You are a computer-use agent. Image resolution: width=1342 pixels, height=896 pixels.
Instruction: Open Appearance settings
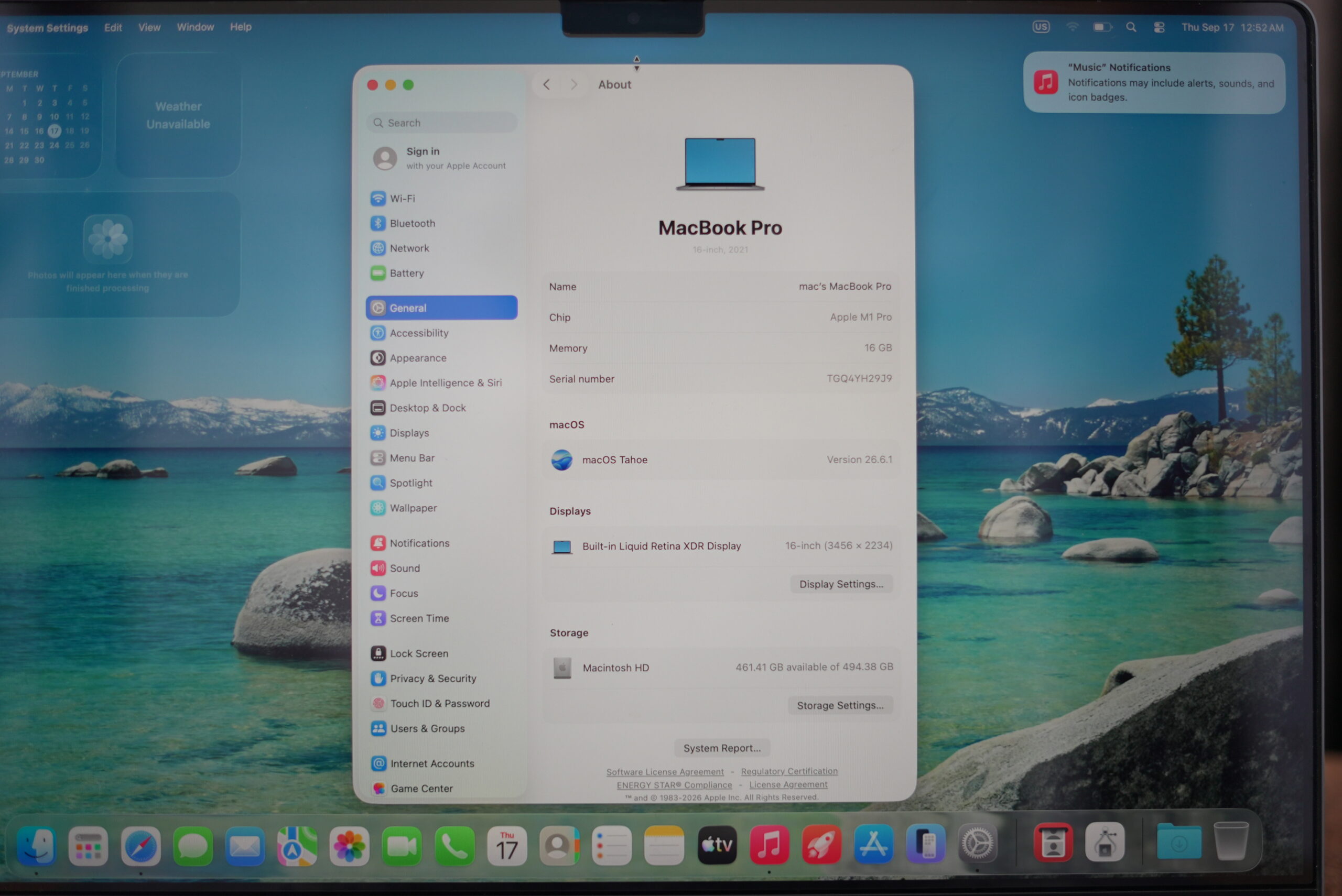441,358
